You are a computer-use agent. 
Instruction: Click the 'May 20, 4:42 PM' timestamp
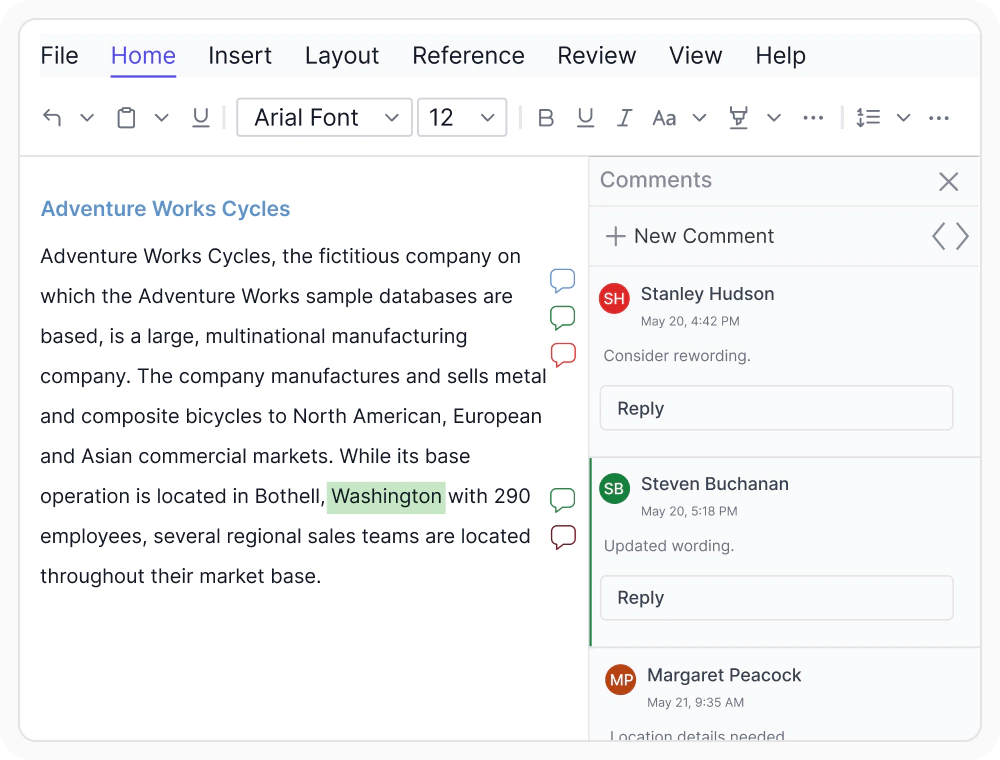690,321
